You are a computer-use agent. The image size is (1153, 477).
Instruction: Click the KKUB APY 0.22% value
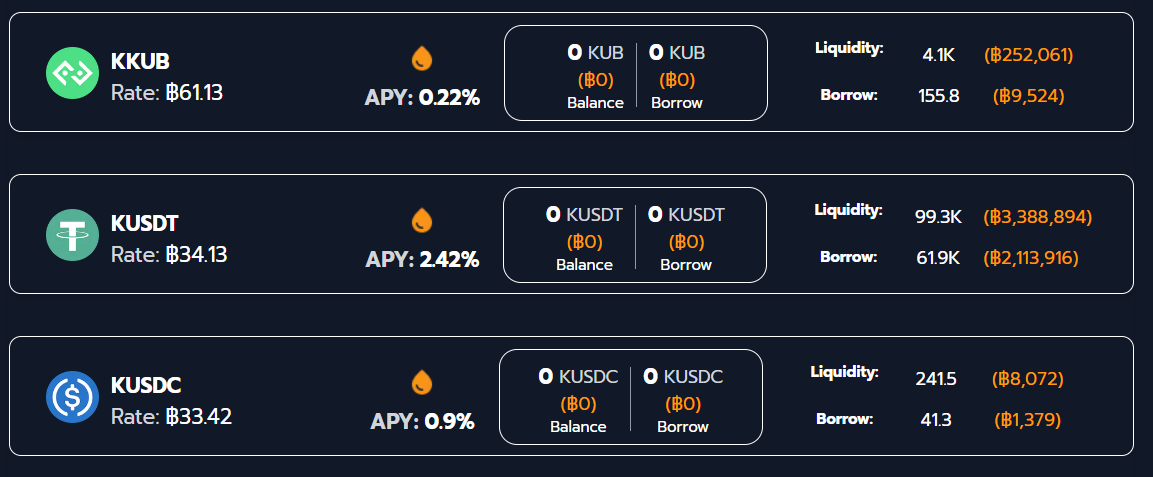tap(449, 98)
